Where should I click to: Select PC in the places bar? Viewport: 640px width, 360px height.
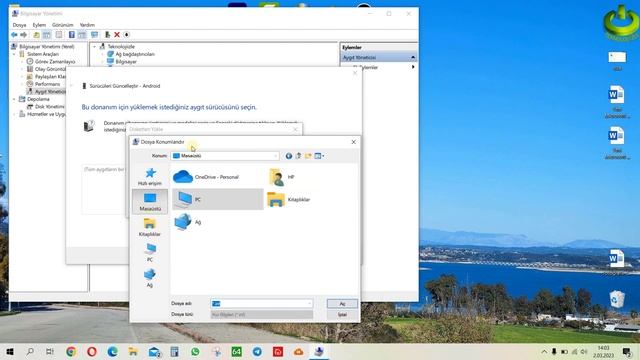[150, 252]
